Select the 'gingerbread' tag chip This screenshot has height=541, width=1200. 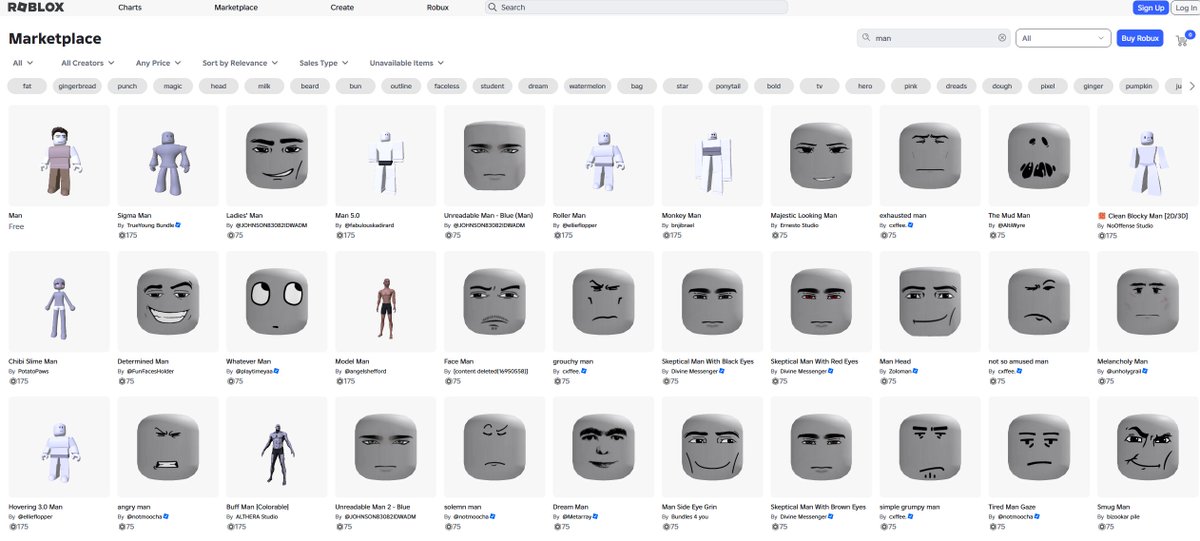77,86
